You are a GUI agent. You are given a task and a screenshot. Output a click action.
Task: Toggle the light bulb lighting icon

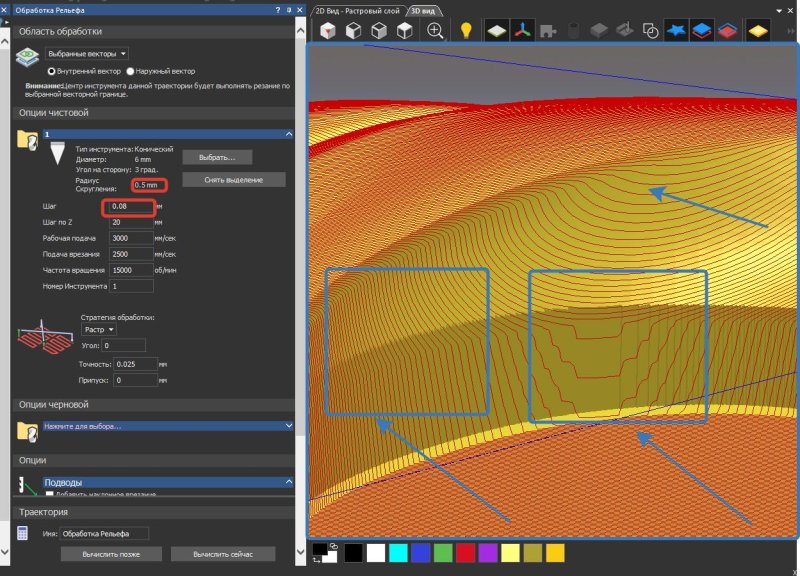466,31
